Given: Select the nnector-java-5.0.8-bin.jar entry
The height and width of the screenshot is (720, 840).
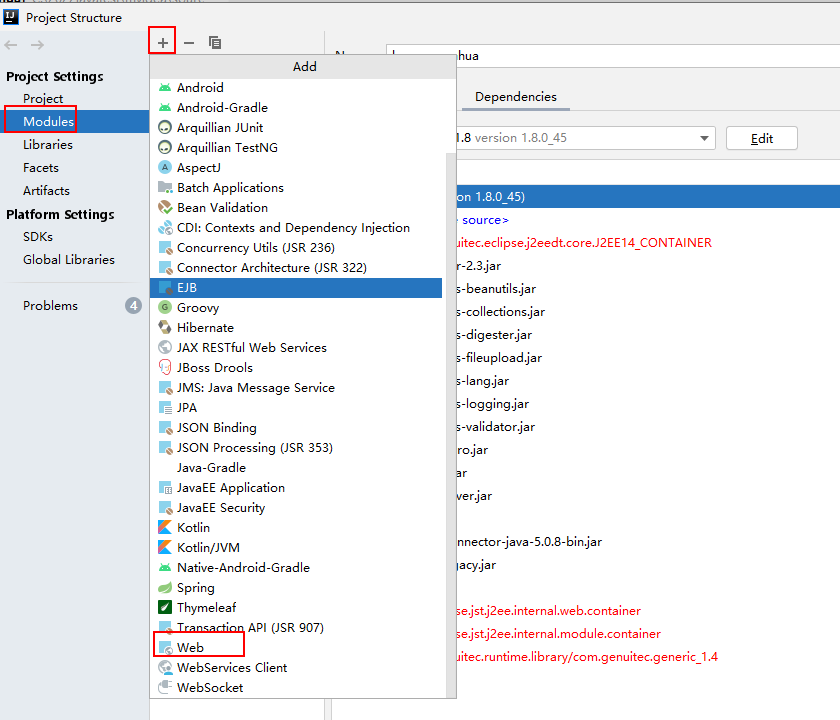Looking at the screenshot, I should coord(529,542).
